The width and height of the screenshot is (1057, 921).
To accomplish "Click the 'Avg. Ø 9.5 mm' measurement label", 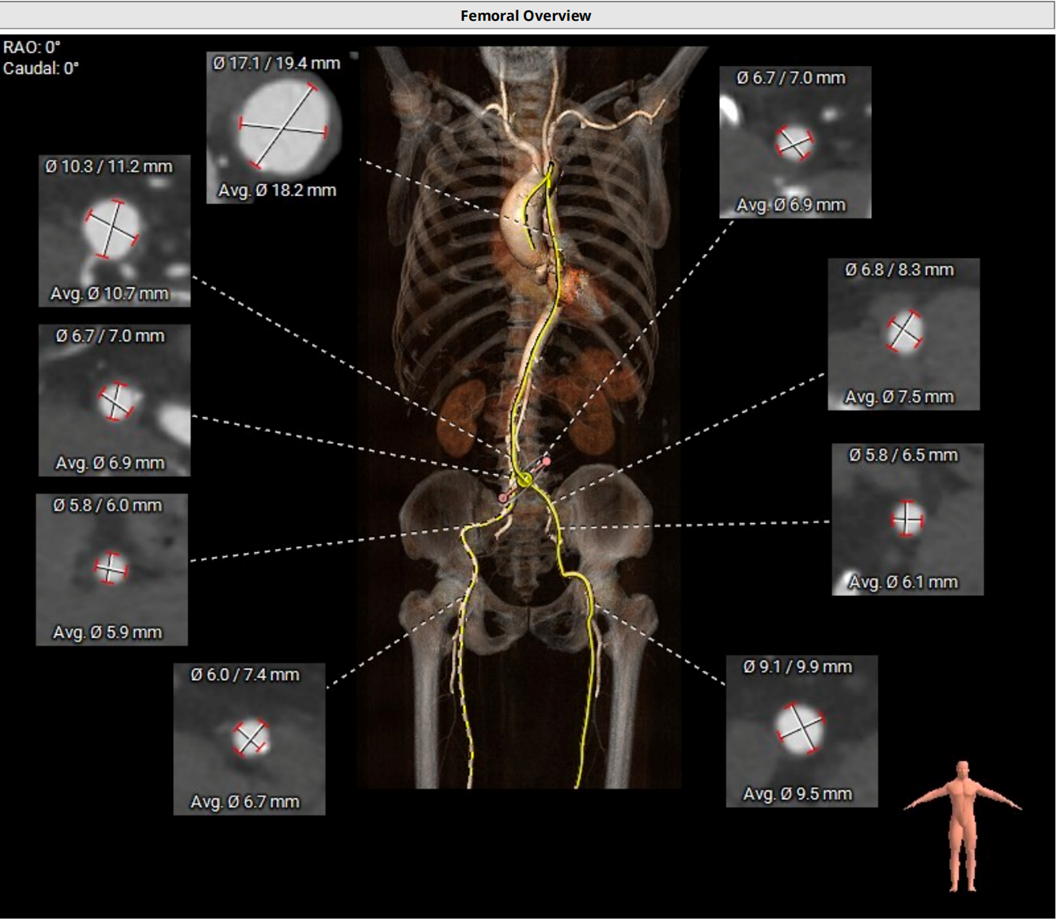I will click(x=798, y=793).
